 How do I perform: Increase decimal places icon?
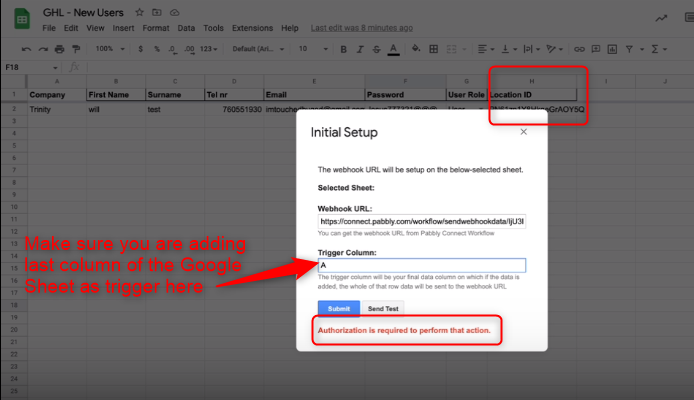click(189, 49)
